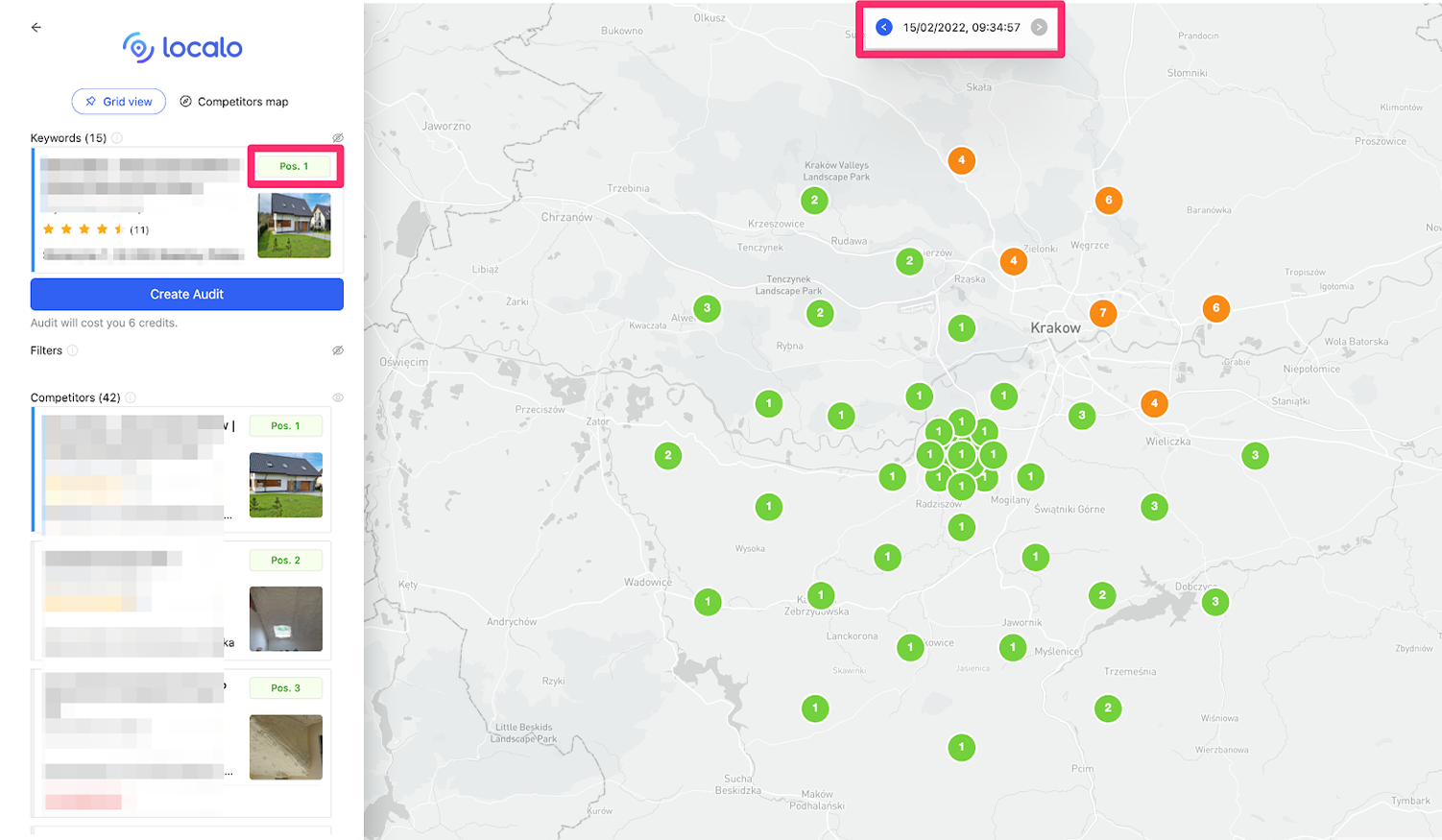This screenshot has height=840, width=1442.
Task: Click info icon next to Competitors (42)
Action: [131, 397]
